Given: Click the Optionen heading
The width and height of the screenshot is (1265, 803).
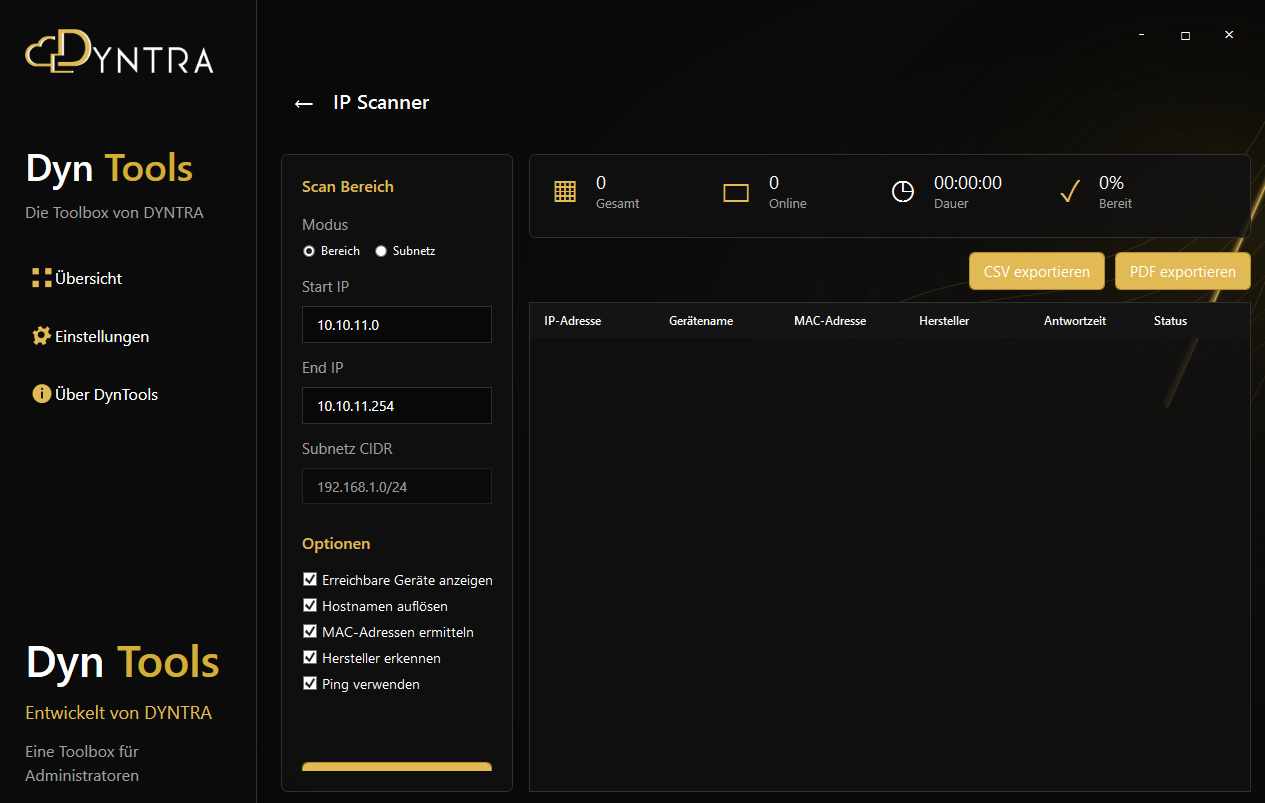Looking at the screenshot, I should [x=336, y=544].
